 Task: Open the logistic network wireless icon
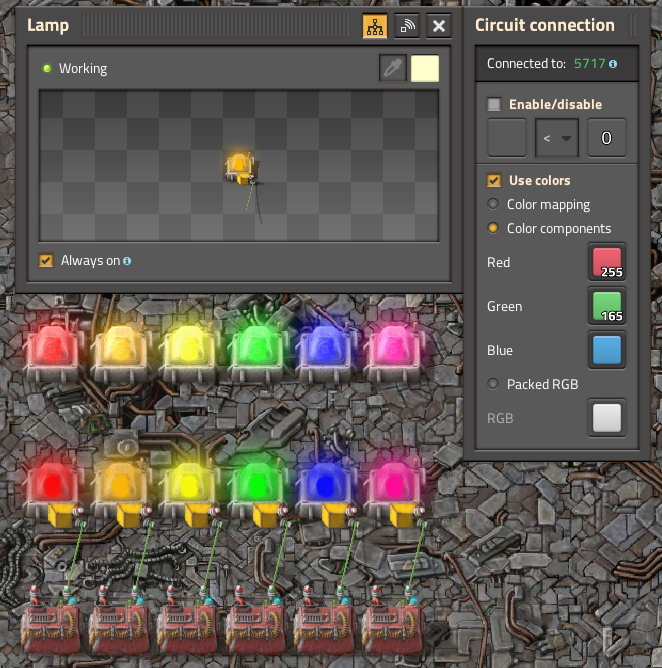pos(407,26)
